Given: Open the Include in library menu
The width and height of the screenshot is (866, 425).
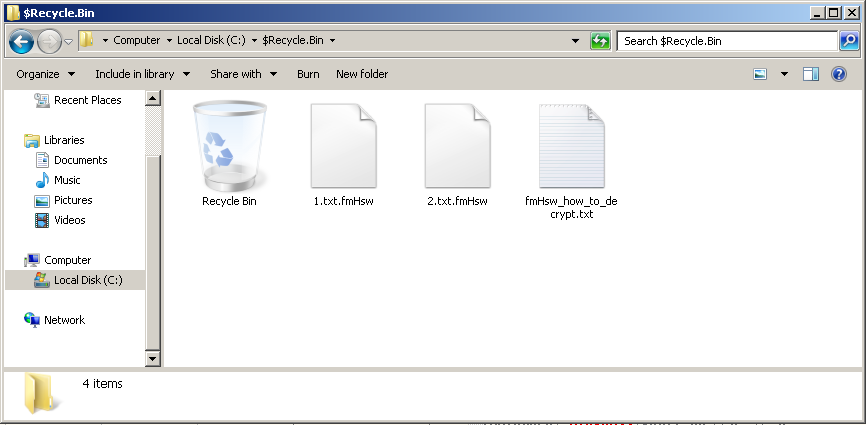Looking at the screenshot, I should (141, 74).
